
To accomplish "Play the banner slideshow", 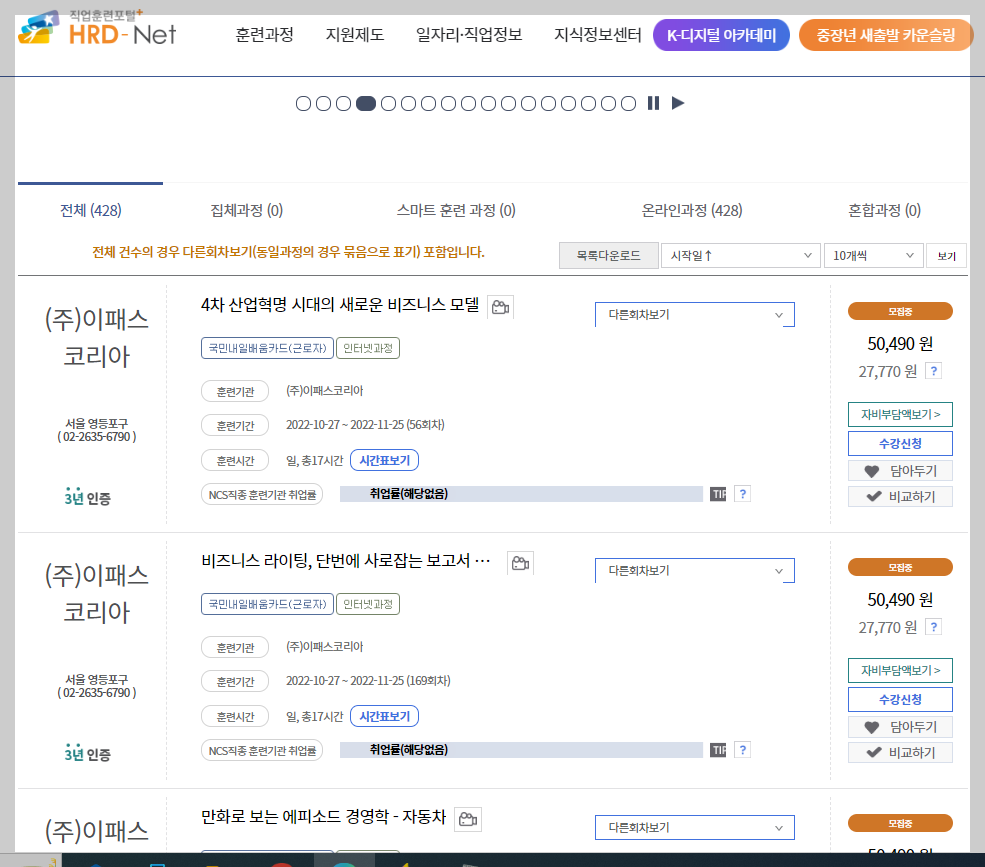I will pyautogui.click(x=678, y=103).
